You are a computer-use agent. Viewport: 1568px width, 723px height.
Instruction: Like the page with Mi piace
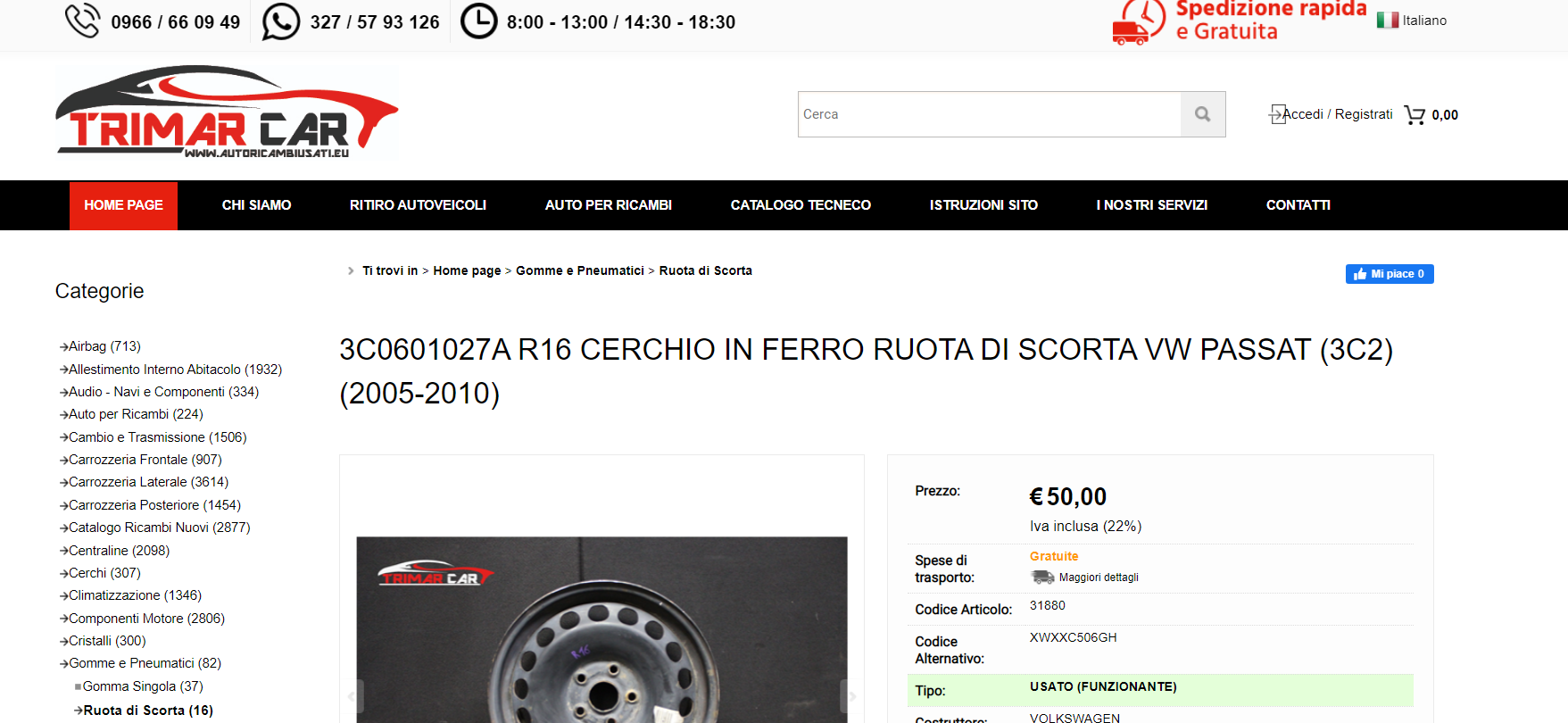(1390, 274)
